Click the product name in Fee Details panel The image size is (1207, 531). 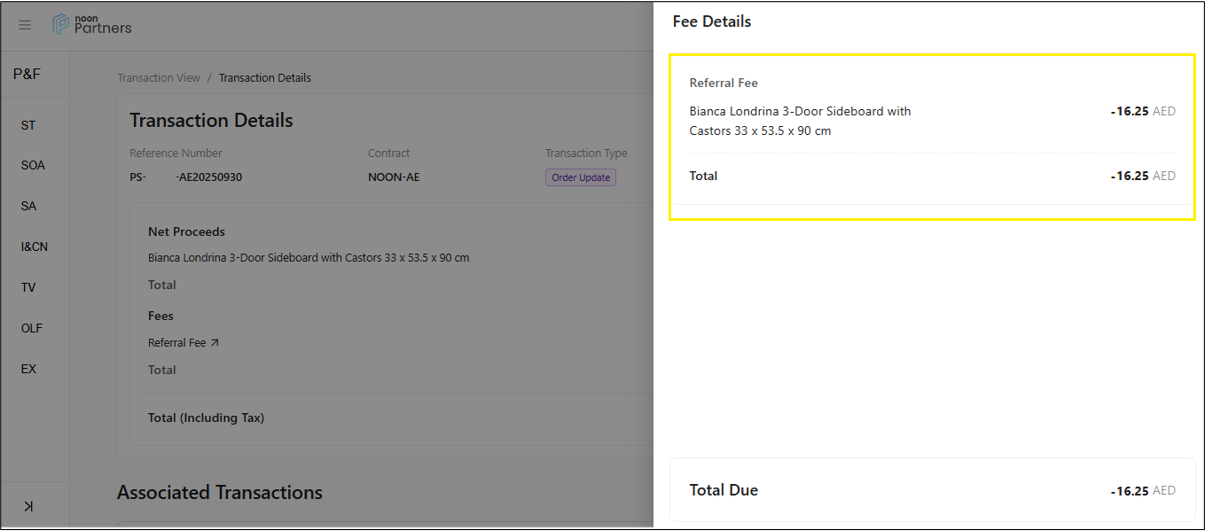[x=800, y=121]
